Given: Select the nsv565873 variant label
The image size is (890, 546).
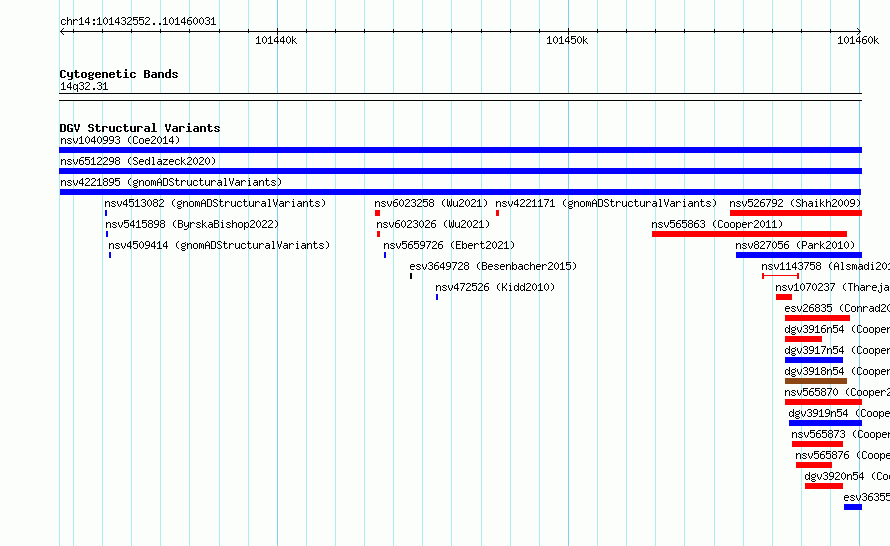Looking at the screenshot, I should tap(841, 434).
